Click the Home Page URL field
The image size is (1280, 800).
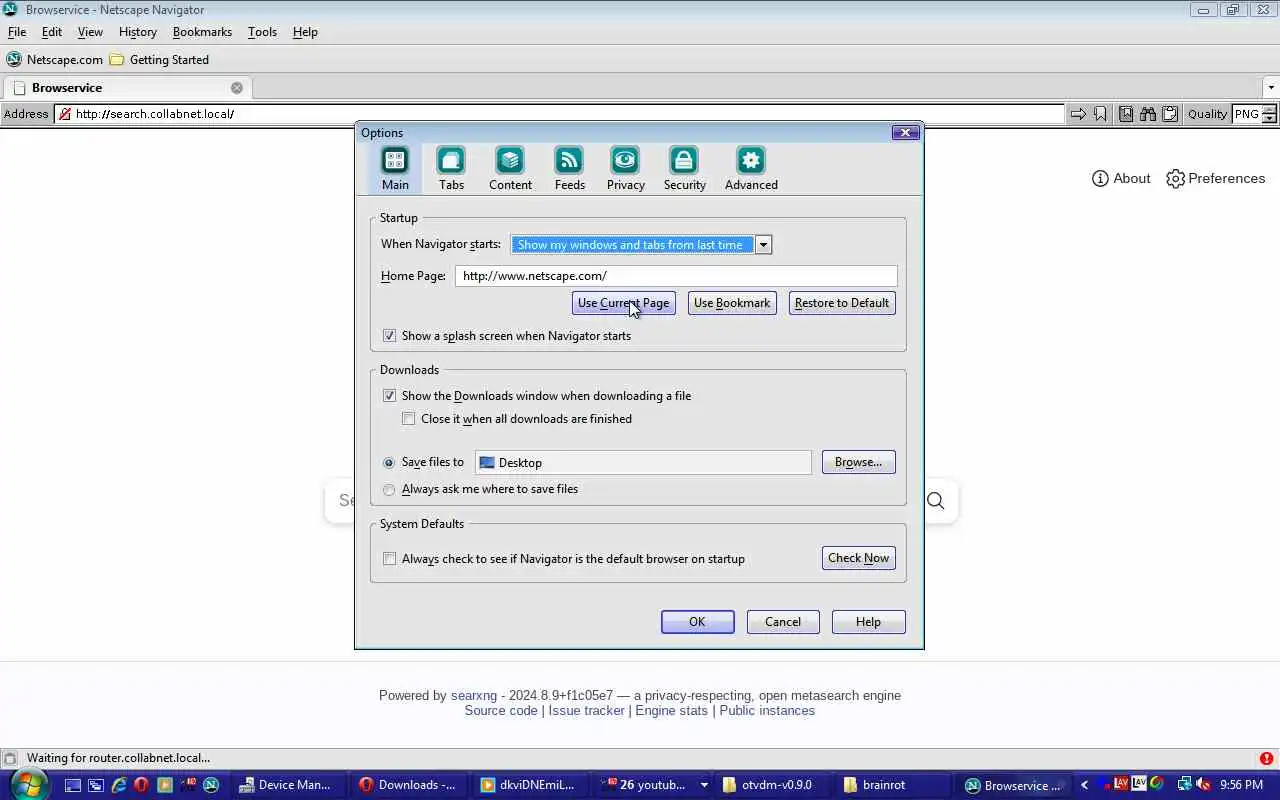(676, 276)
